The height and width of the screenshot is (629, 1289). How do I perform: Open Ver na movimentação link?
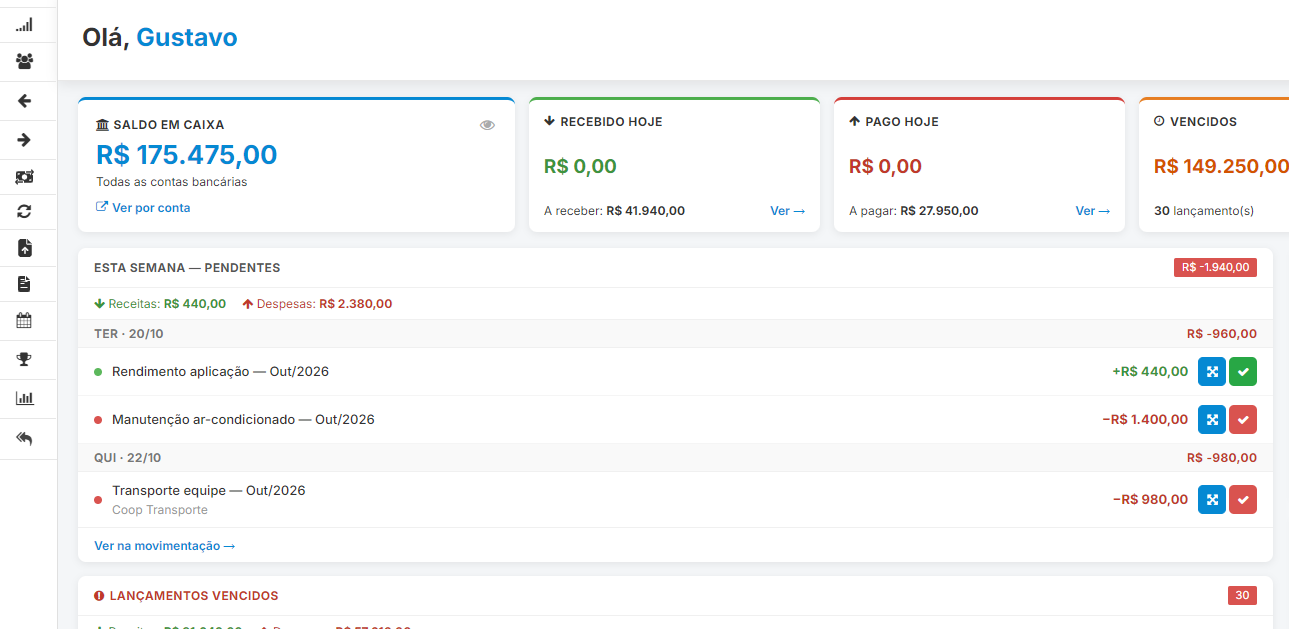click(x=165, y=546)
